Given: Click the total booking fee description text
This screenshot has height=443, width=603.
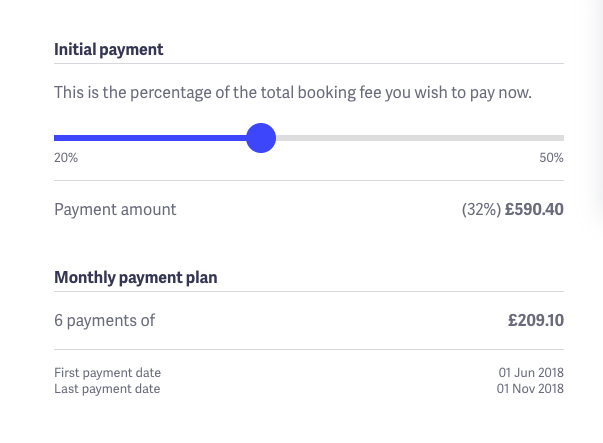Looking at the screenshot, I should (292, 93).
